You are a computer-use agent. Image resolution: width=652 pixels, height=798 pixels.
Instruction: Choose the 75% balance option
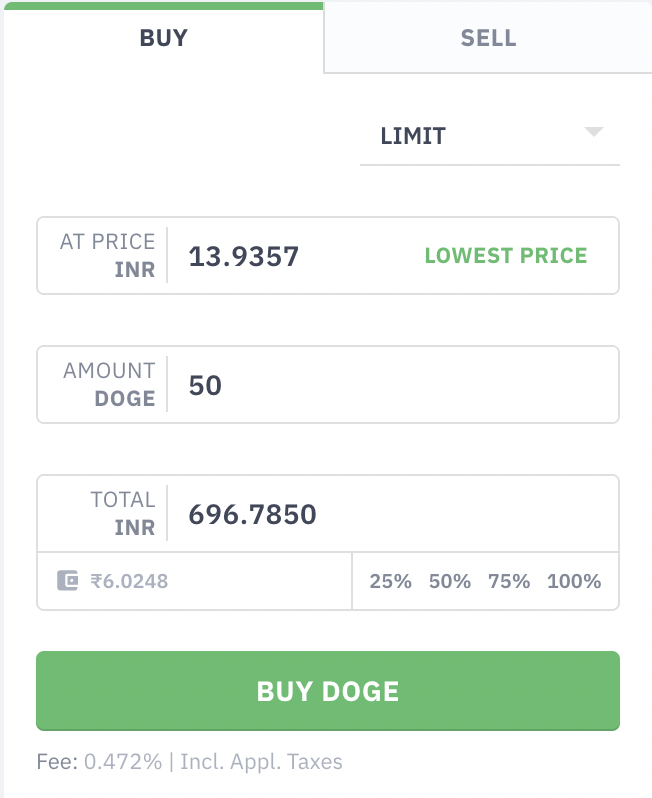pyautogui.click(x=509, y=581)
